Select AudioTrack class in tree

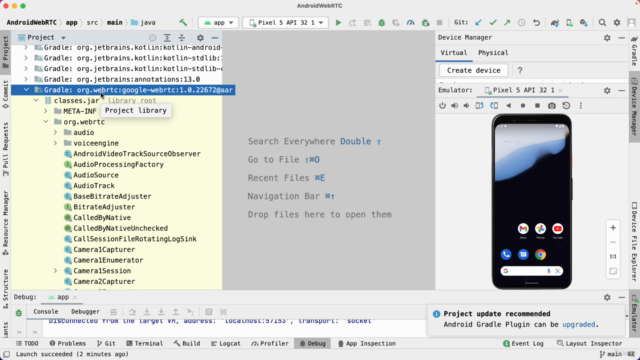[x=93, y=185]
